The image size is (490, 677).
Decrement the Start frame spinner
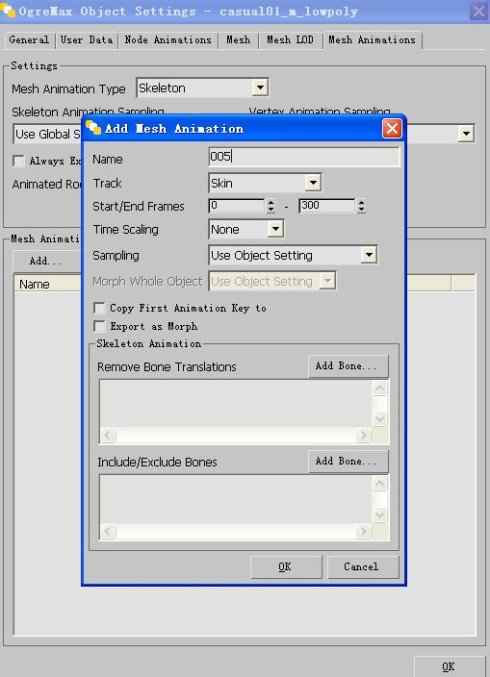pyautogui.click(x=271, y=210)
